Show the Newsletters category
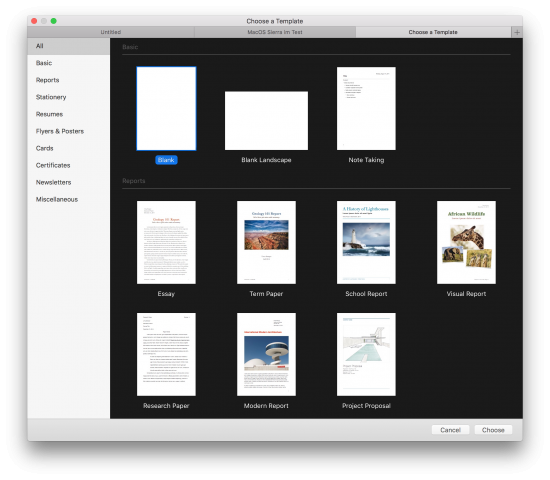The image size is (550, 480). point(69,182)
